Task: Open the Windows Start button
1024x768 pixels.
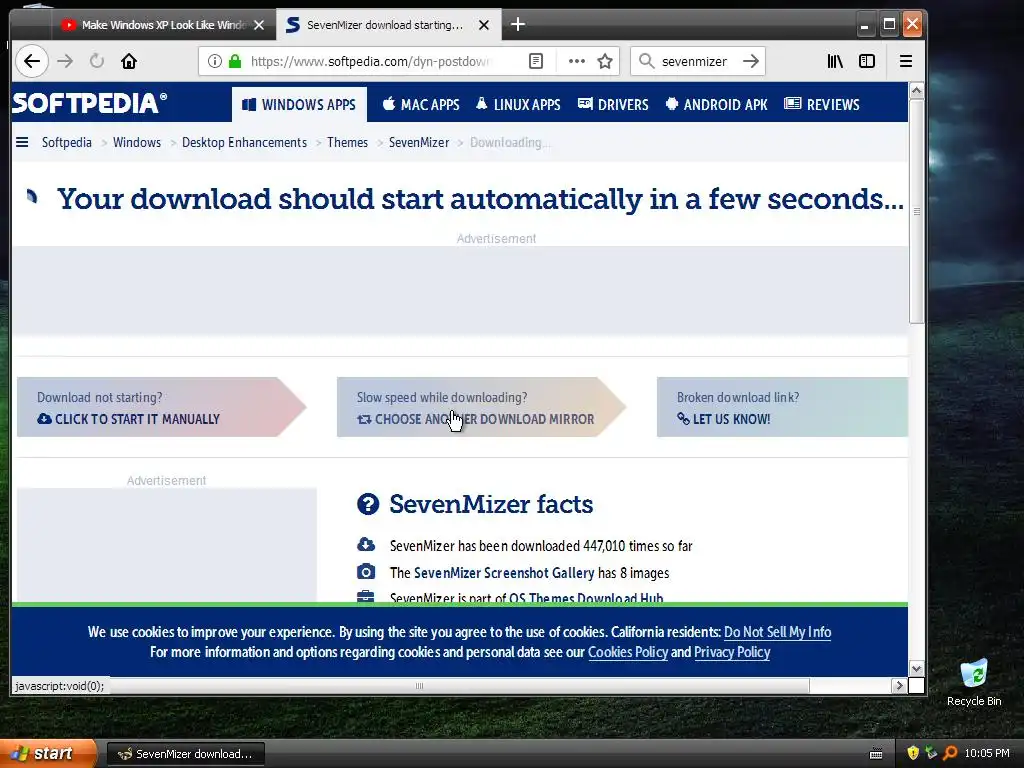Action: pos(48,754)
